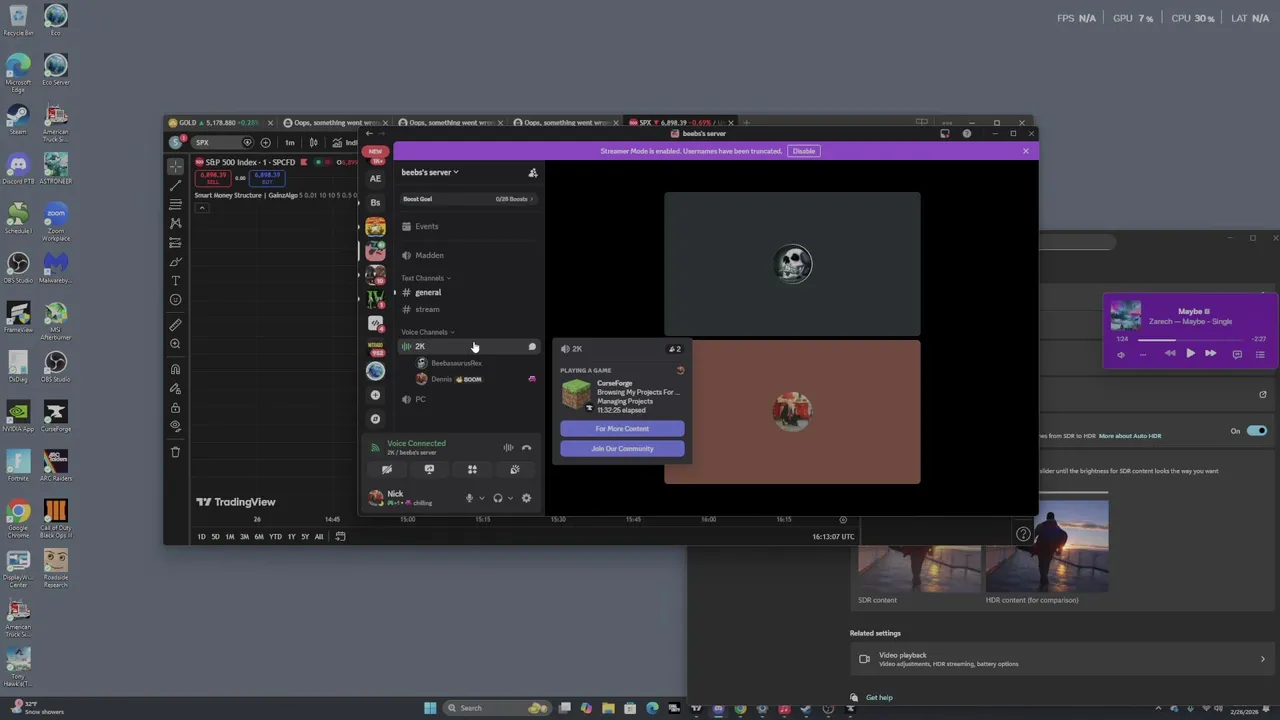Toggle noise suppression waveform icon in Discord
This screenshot has height=720, width=1280.
(x=508, y=448)
